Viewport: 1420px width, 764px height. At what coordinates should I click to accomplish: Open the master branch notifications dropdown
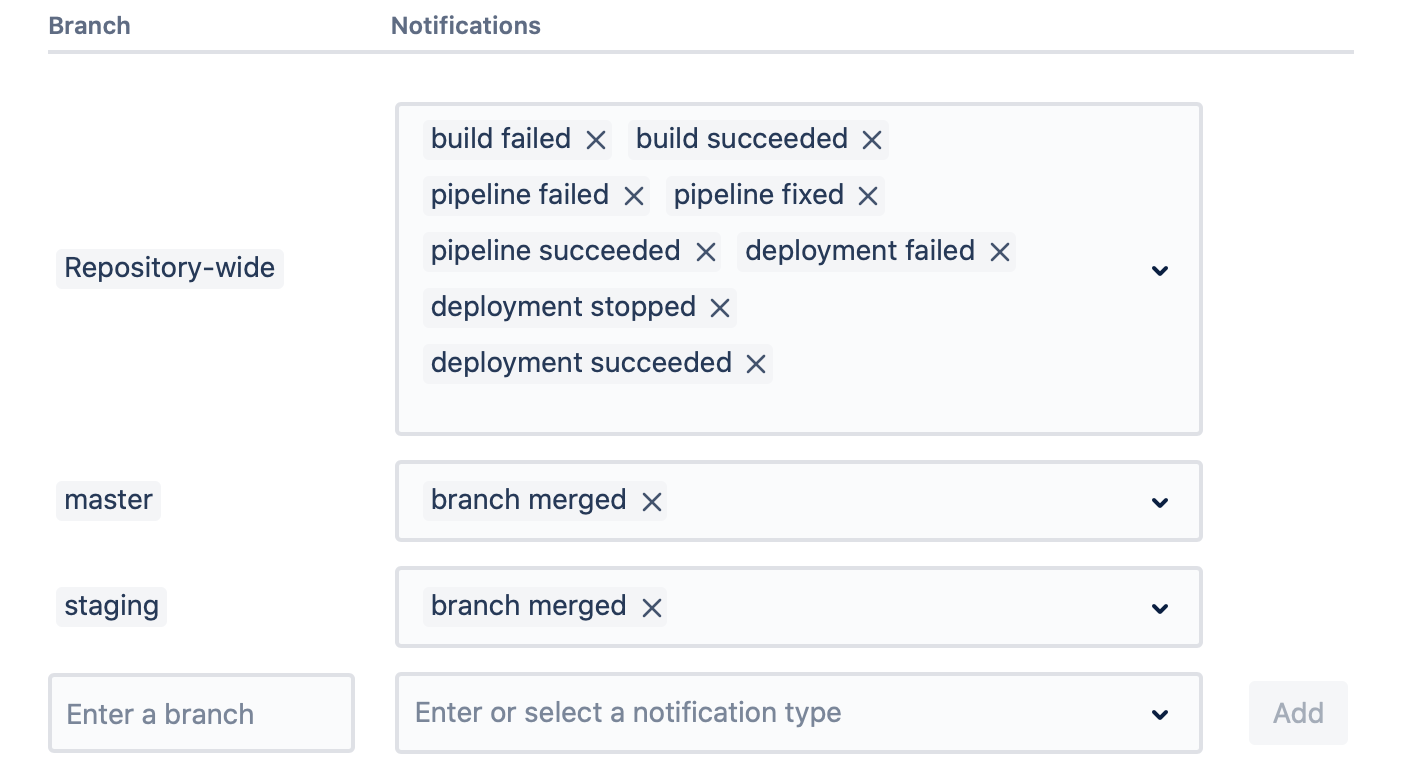click(1159, 501)
